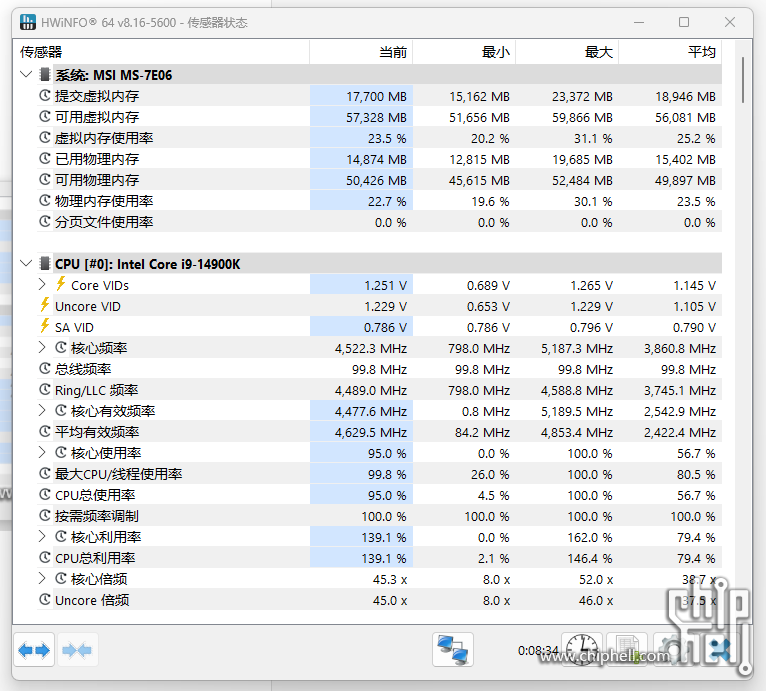
Task: Click the clock icon beside 平均有效频率
Action: pyautogui.click(x=44, y=432)
